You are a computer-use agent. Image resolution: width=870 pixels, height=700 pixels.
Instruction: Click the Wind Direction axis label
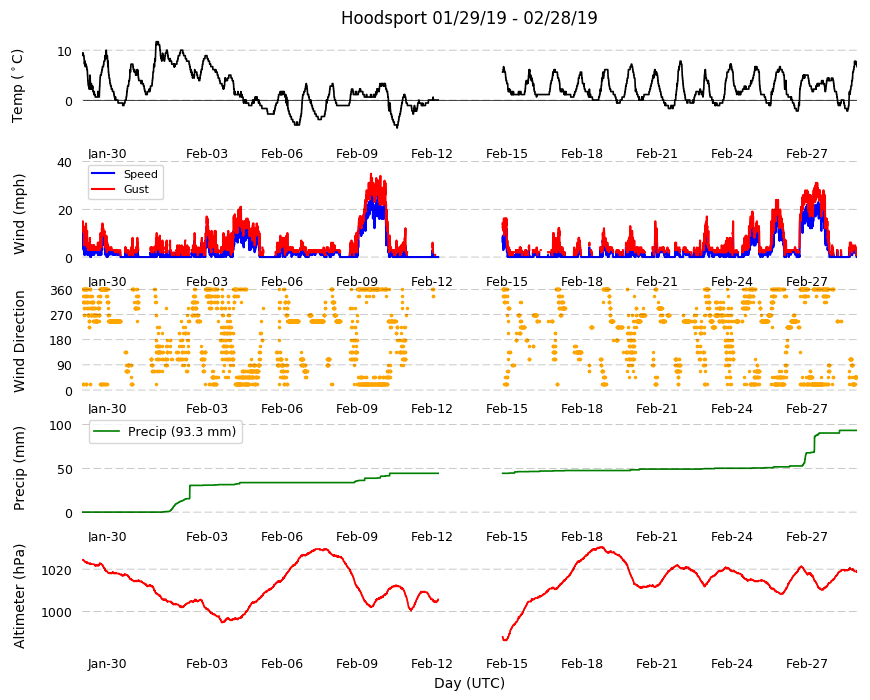(19, 342)
